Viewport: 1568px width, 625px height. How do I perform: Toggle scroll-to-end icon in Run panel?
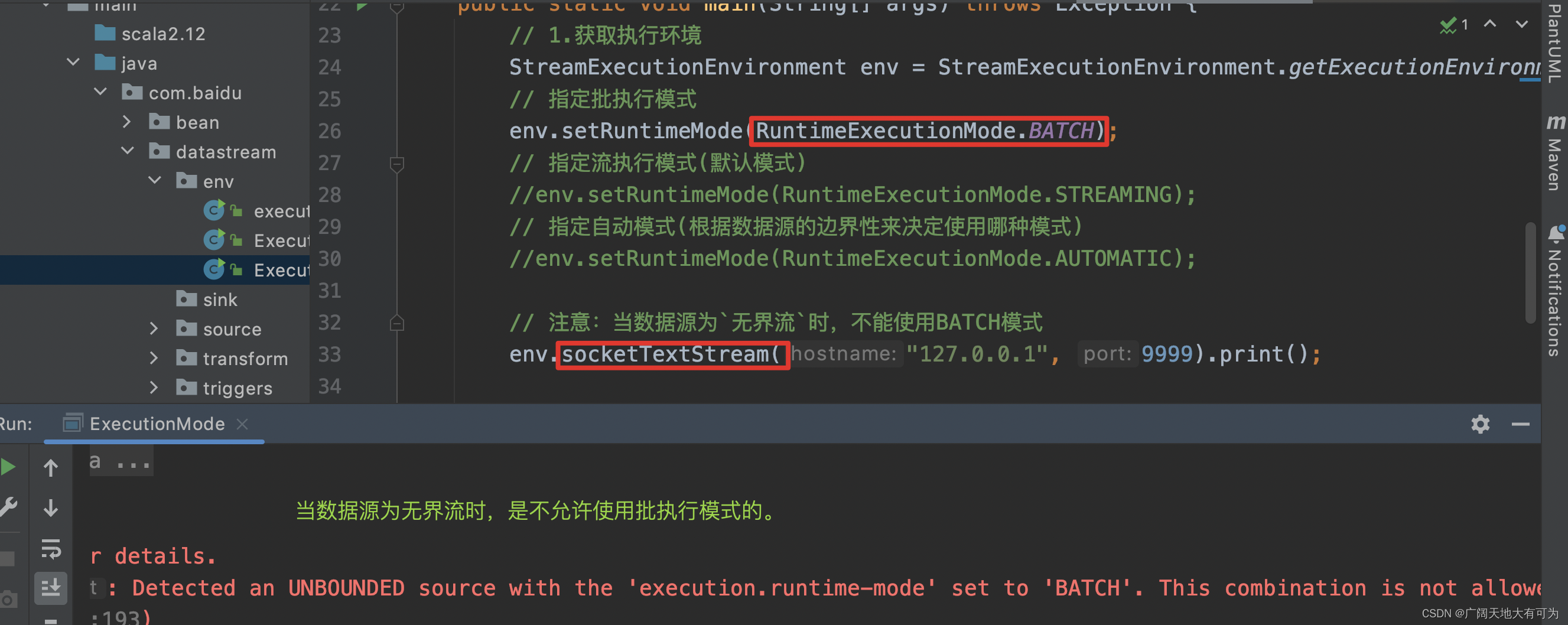[x=51, y=588]
